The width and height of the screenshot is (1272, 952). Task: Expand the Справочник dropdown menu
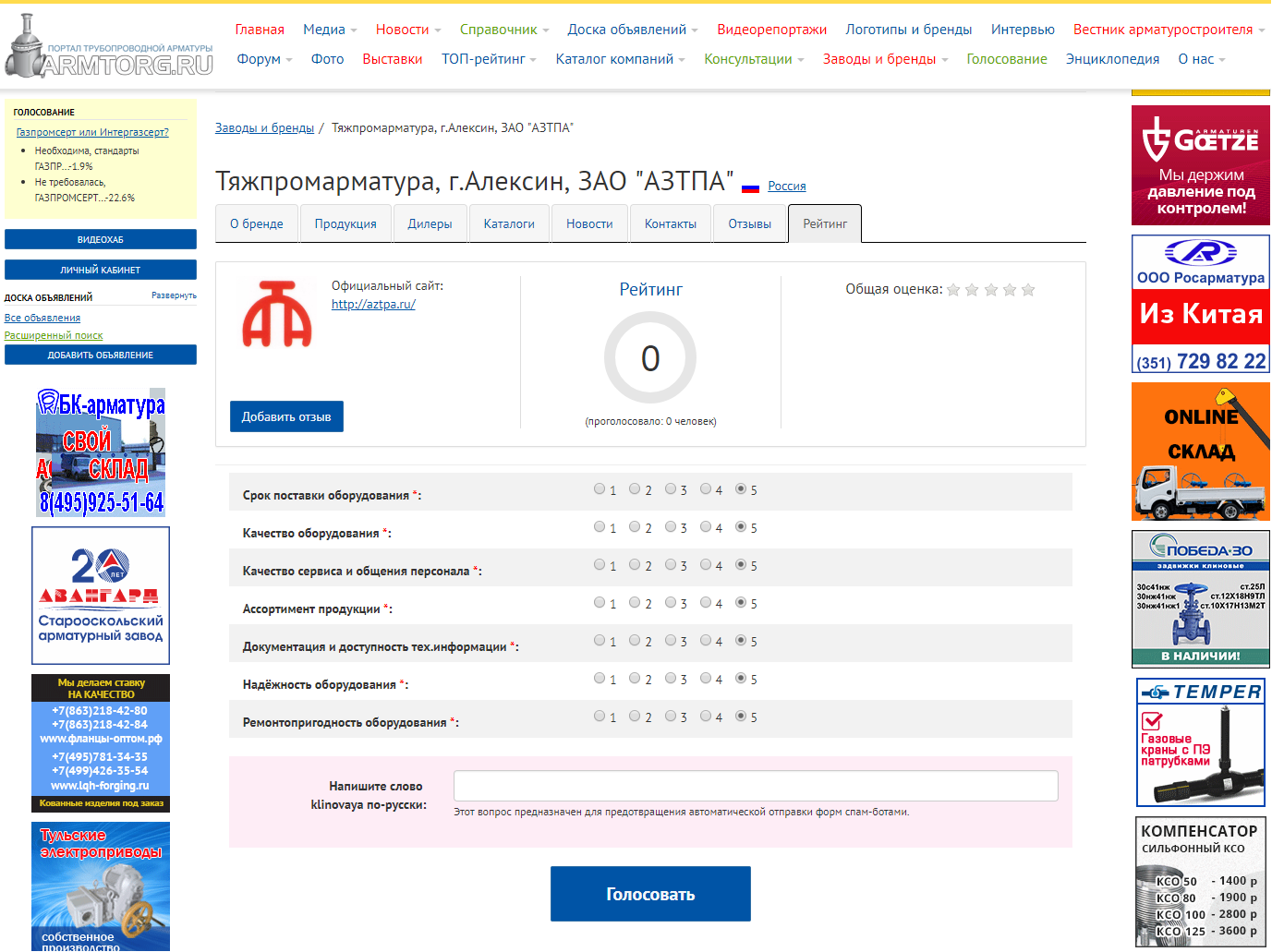[x=504, y=30]
